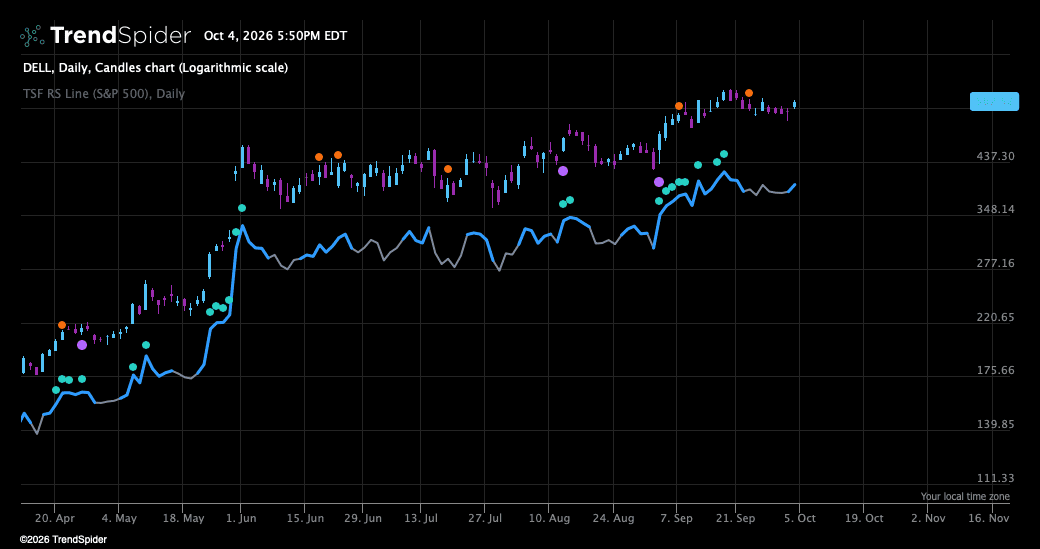This screenshot has width=1040, height=549.
Task: Click the orange signal dot near 7 September
Action: 679,106
